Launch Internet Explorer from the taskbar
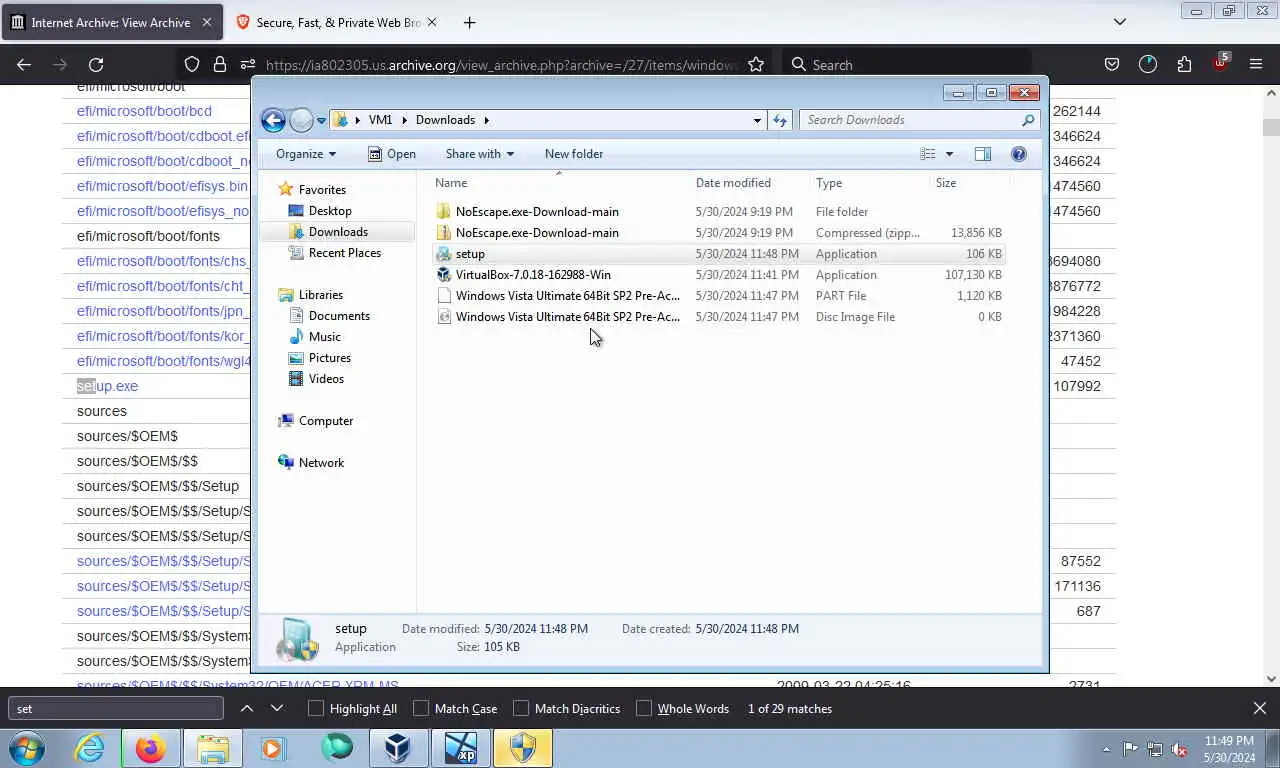The height and width of the screenshot is (768, 1280). tap(89, 748)
